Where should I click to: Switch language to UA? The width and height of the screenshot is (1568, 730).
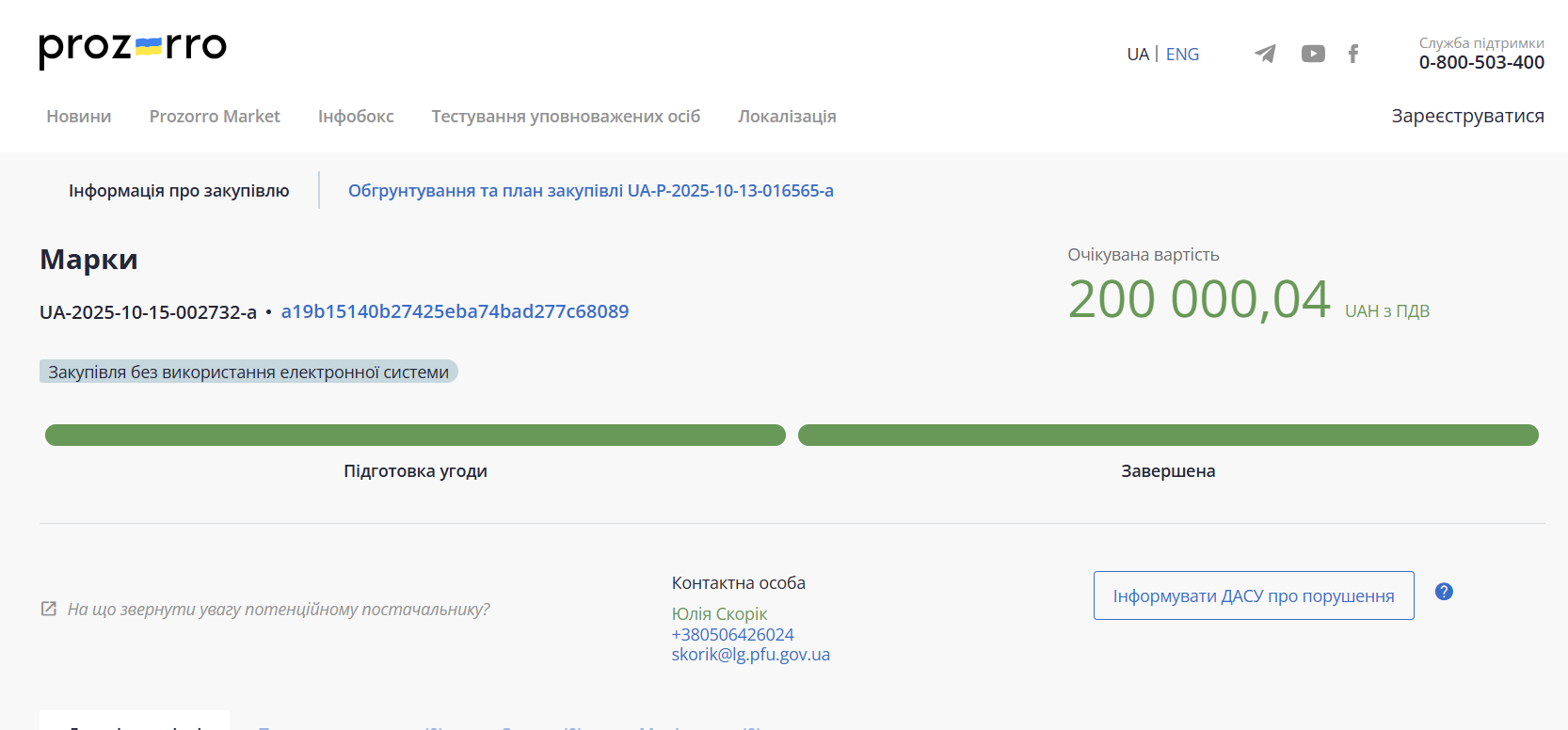pos(1137,55)
